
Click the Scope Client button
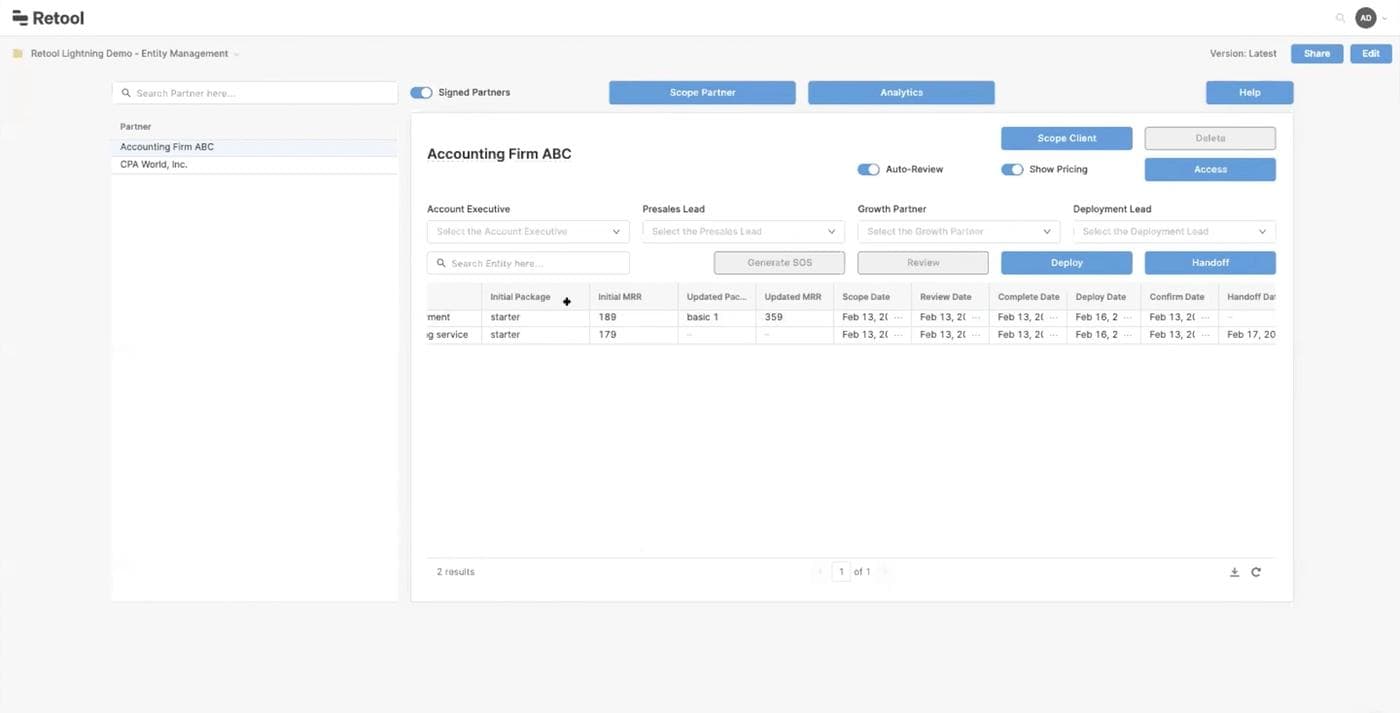tap(1066, 137)
